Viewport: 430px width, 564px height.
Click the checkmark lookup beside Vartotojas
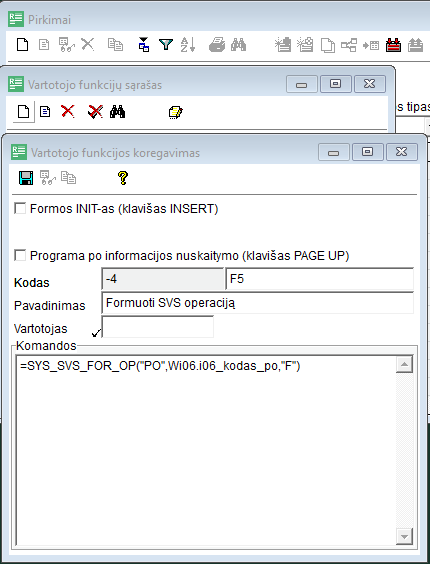pos(96,333)
